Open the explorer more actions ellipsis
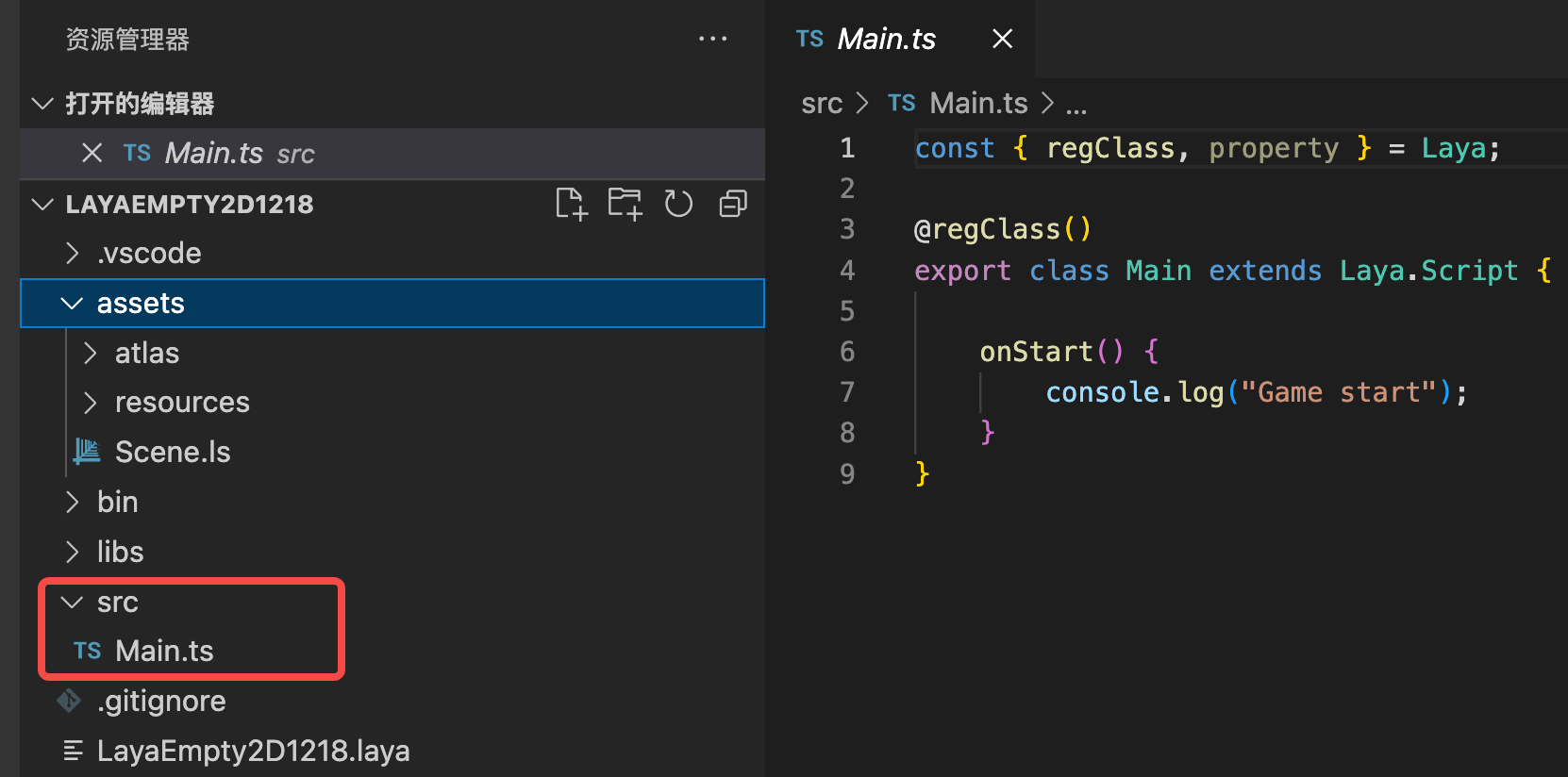Screen dimensions: 1568x777 (x=712, y=39)
